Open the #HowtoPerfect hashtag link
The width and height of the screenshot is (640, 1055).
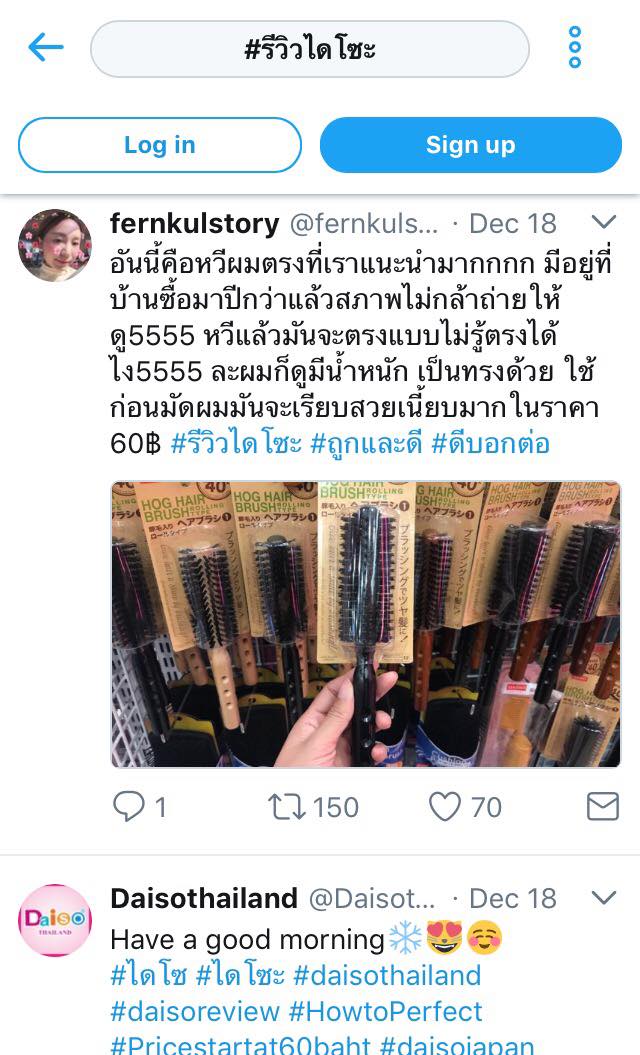coord(386,1011)
